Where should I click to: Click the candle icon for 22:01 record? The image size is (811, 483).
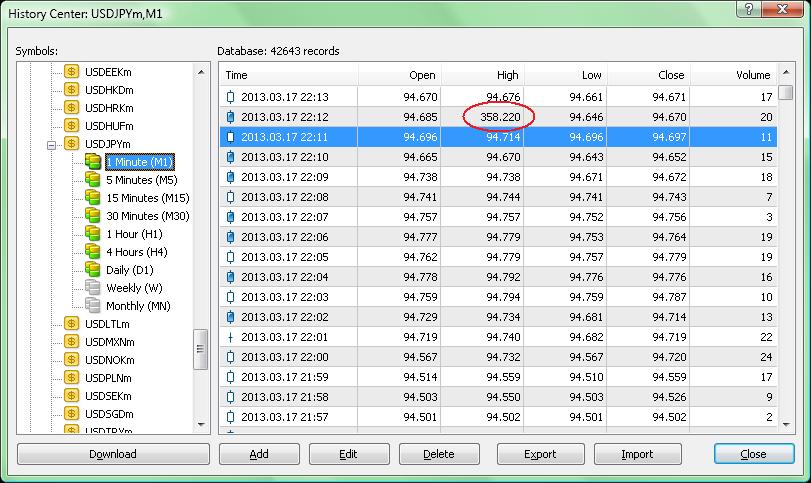231,337
